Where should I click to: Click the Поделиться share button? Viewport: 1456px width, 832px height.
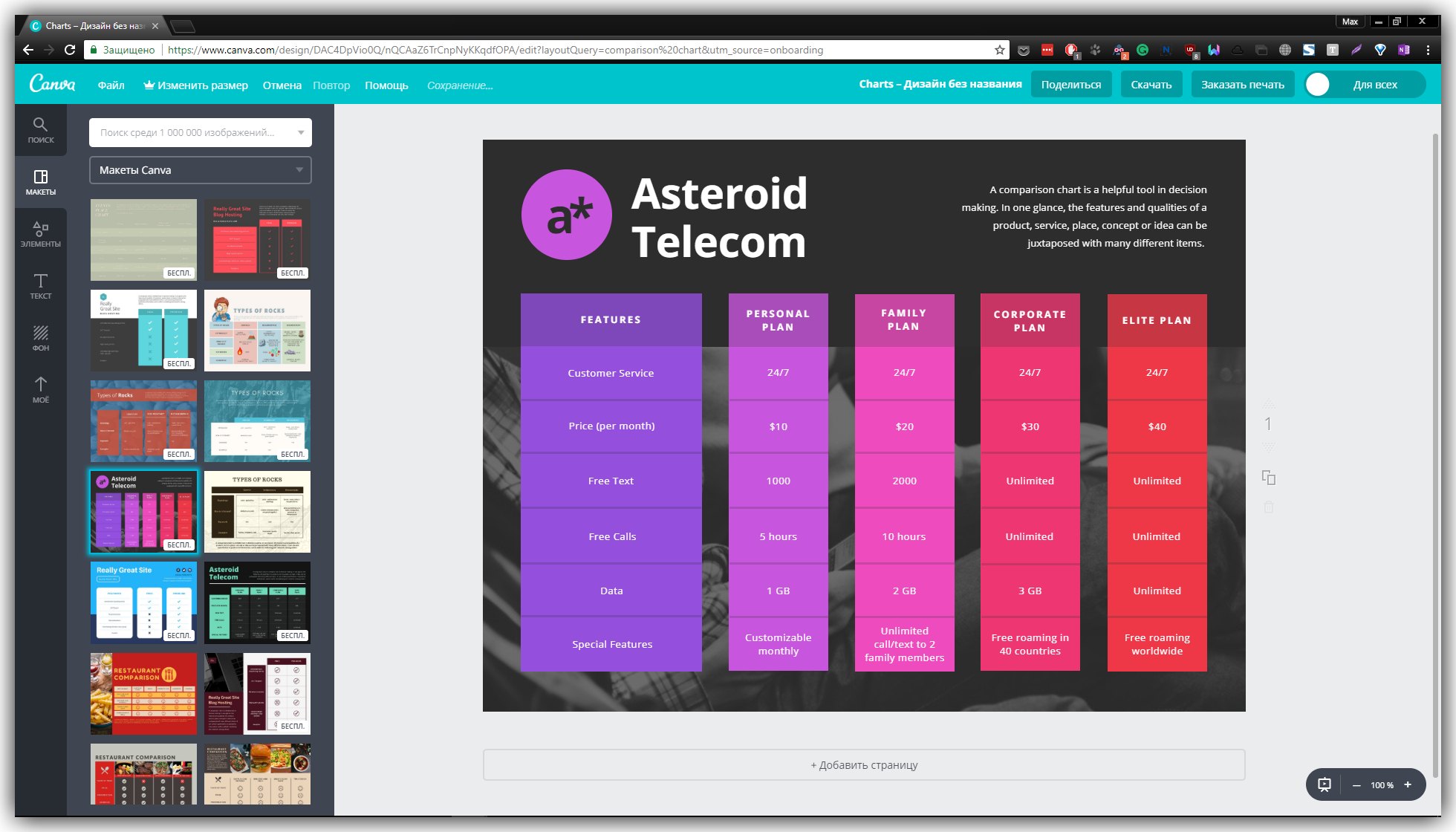(x=1072, y=84)
